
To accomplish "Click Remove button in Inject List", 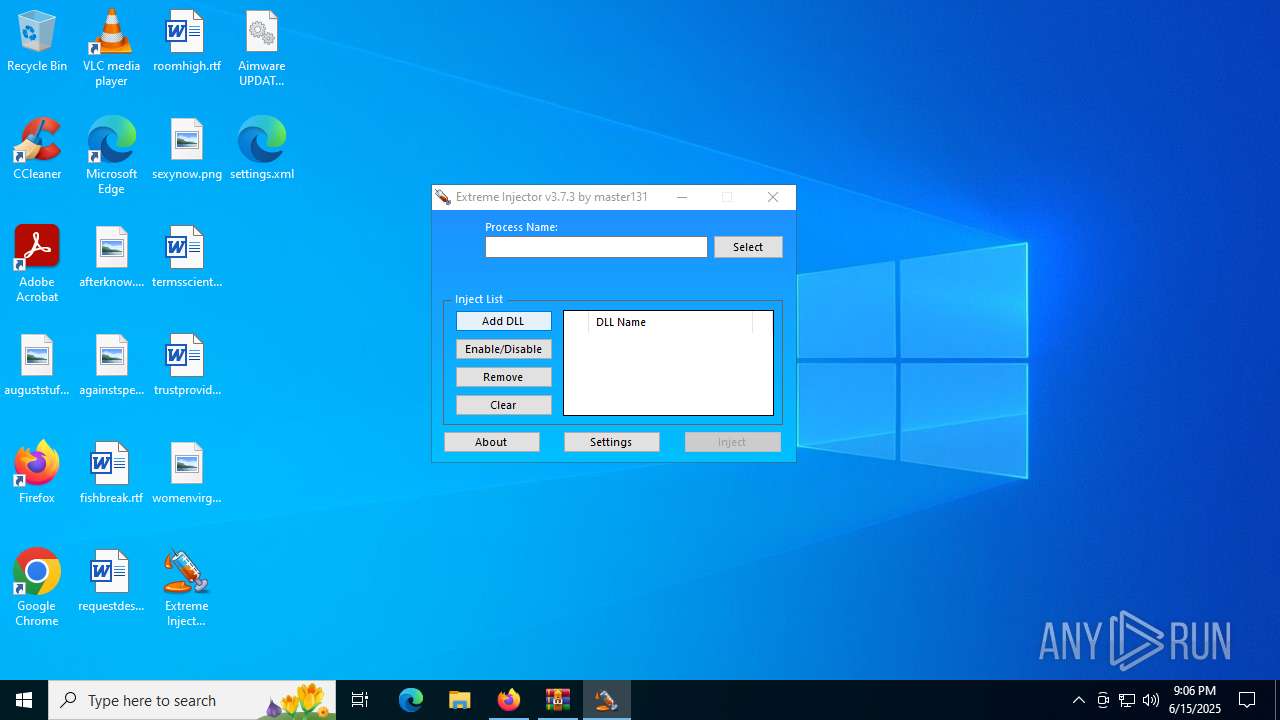I will [503, 377].
